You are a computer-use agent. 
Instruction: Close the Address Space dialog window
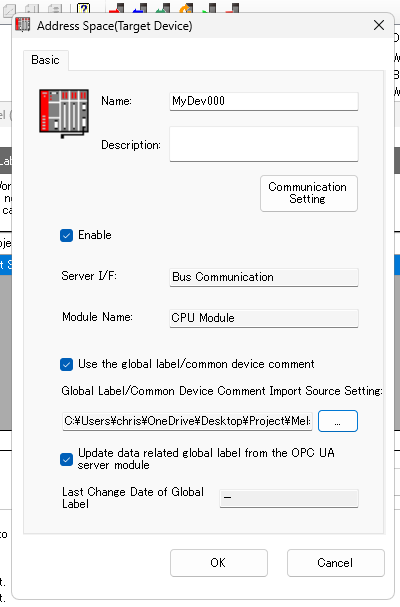coord(379,26)
